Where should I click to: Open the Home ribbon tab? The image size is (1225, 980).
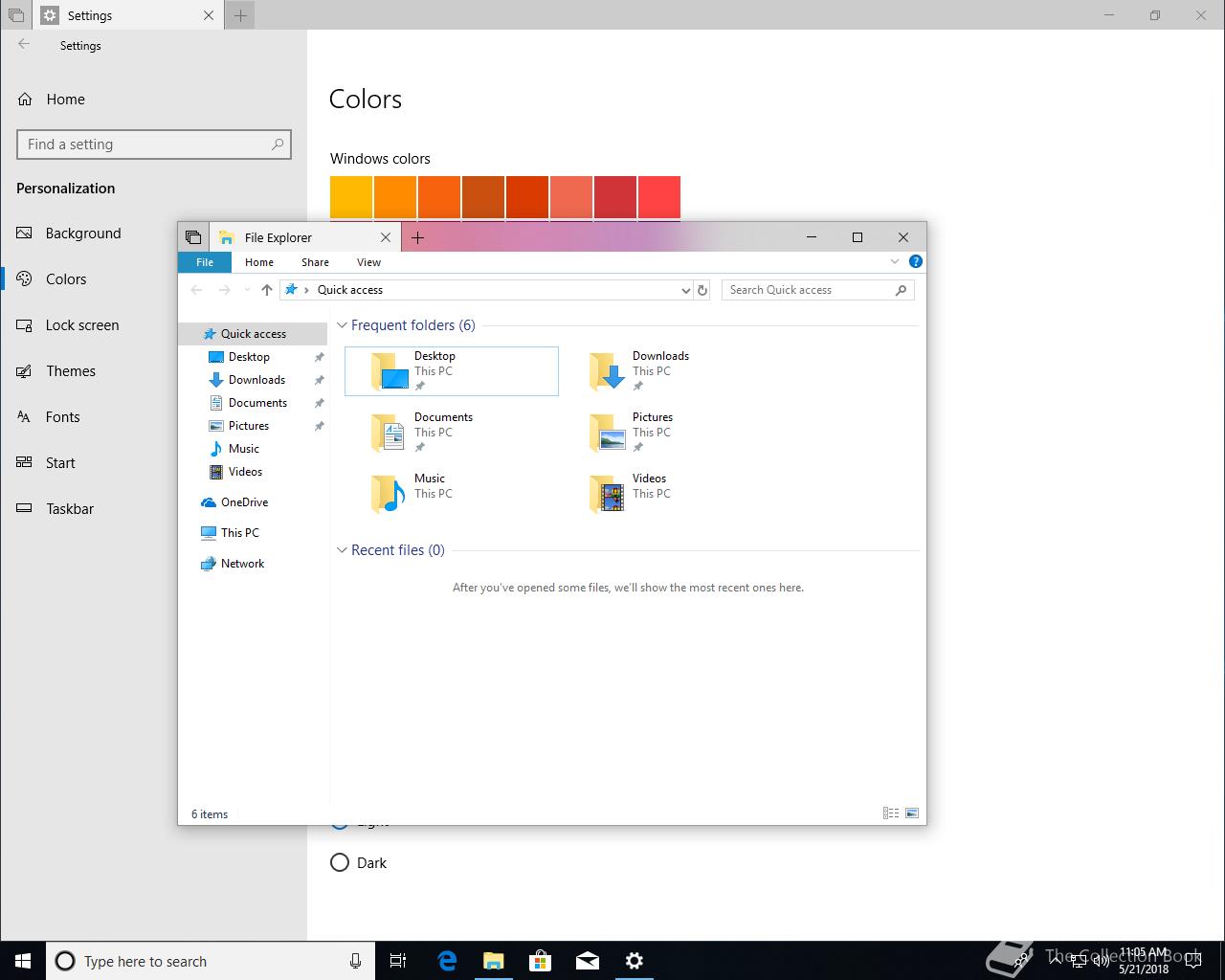click(259, 262)
